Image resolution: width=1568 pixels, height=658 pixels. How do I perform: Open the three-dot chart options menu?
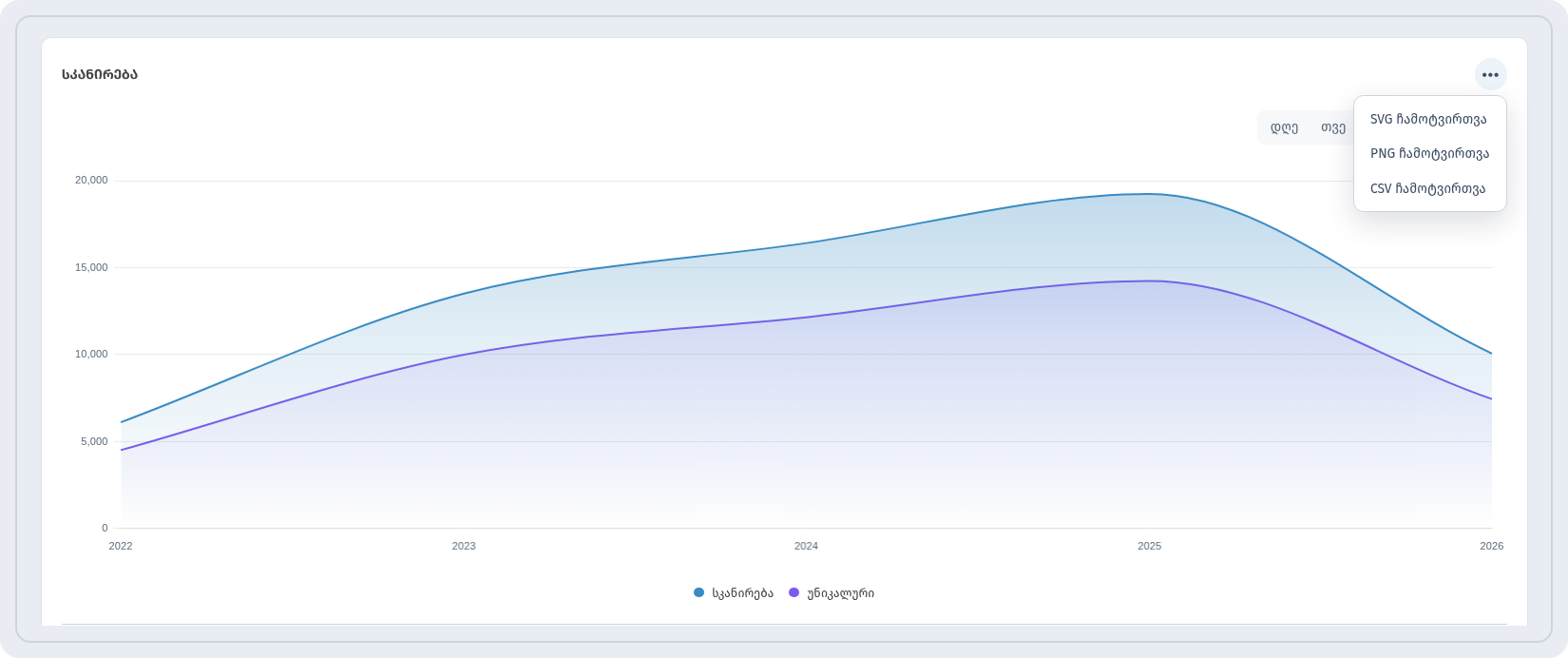click(1490, 75)
